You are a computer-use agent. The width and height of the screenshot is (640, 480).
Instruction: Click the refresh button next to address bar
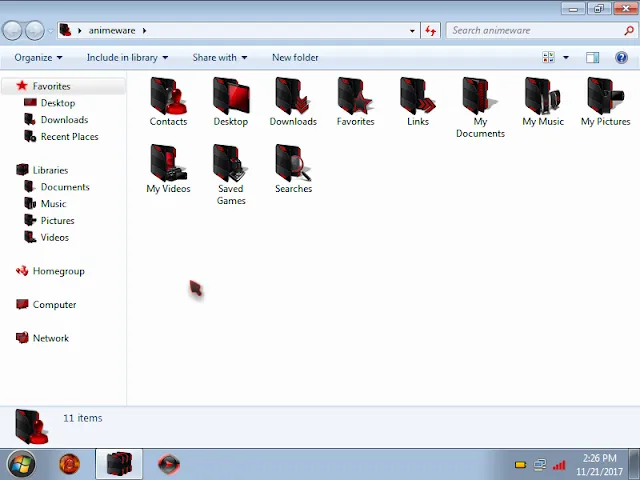(431, 31)
